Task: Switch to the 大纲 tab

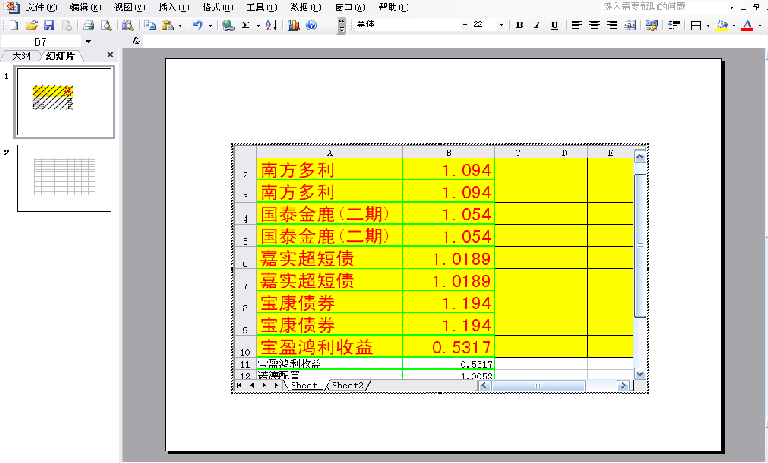Action: [21, 56]
